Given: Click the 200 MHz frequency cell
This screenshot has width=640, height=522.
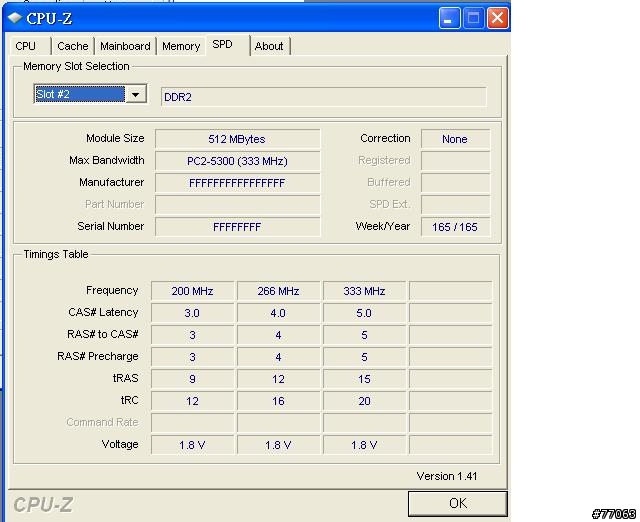Looking at the screenshot, I should click(x=192, y=291).
